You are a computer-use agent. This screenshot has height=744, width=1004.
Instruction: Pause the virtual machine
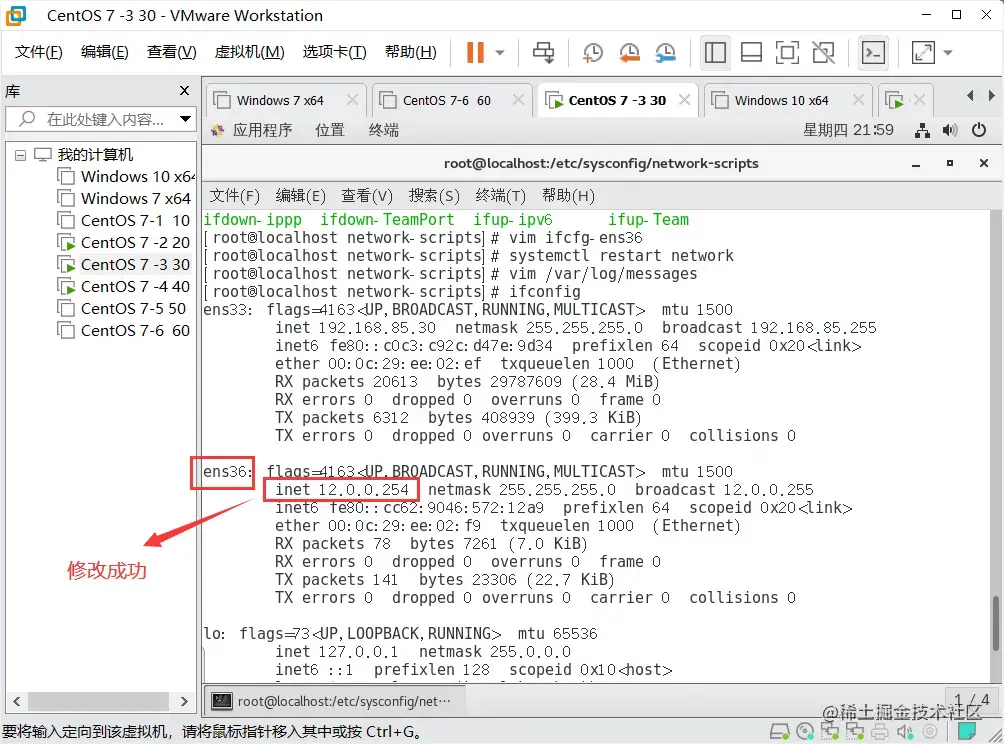coord(475,53)
